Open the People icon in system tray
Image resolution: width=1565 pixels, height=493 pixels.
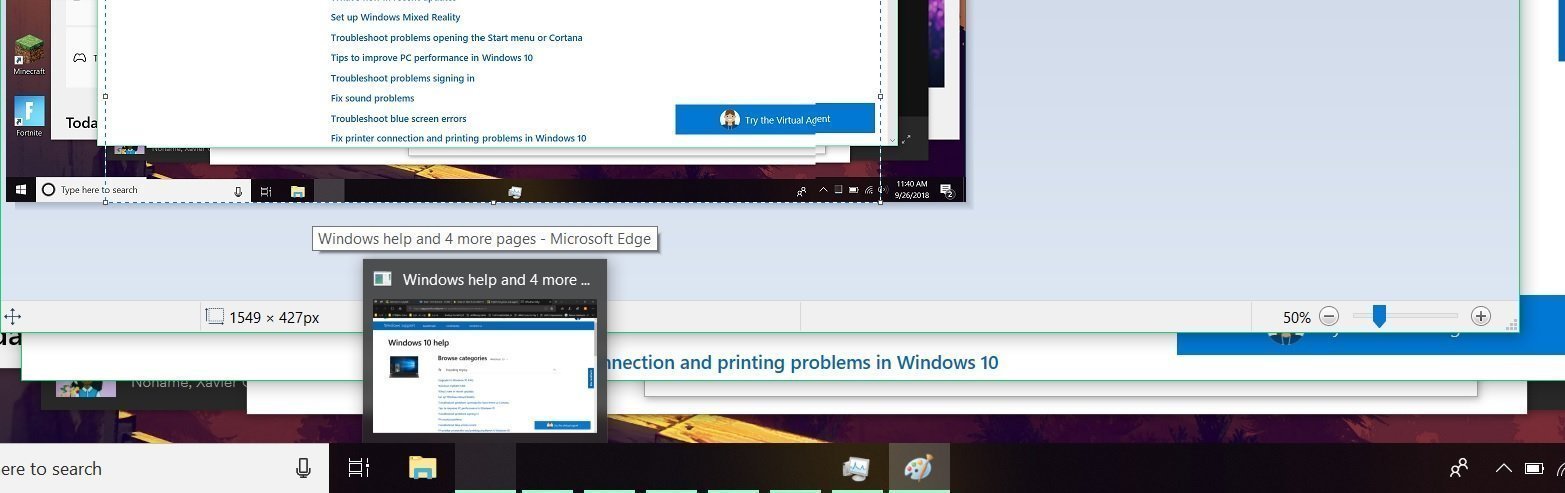1459,468
